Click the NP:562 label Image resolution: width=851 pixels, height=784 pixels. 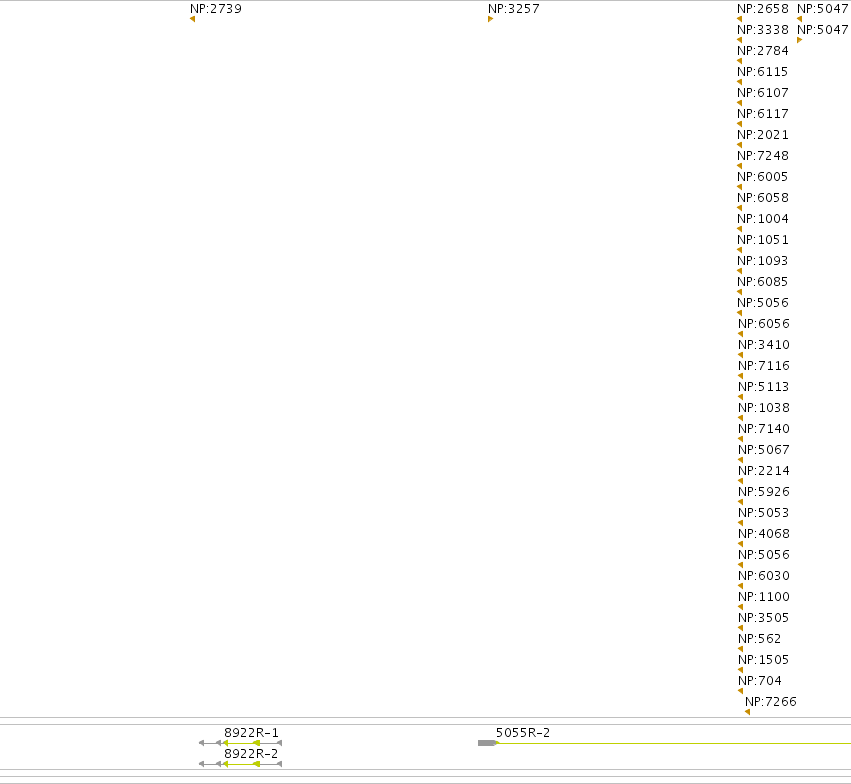pos(759,639)
